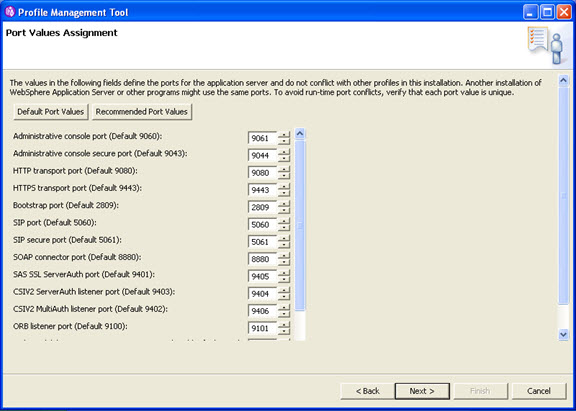The width and height of the screenshot is (576, 411).
Task: Return with the Back button
Action: click(368, 391)
